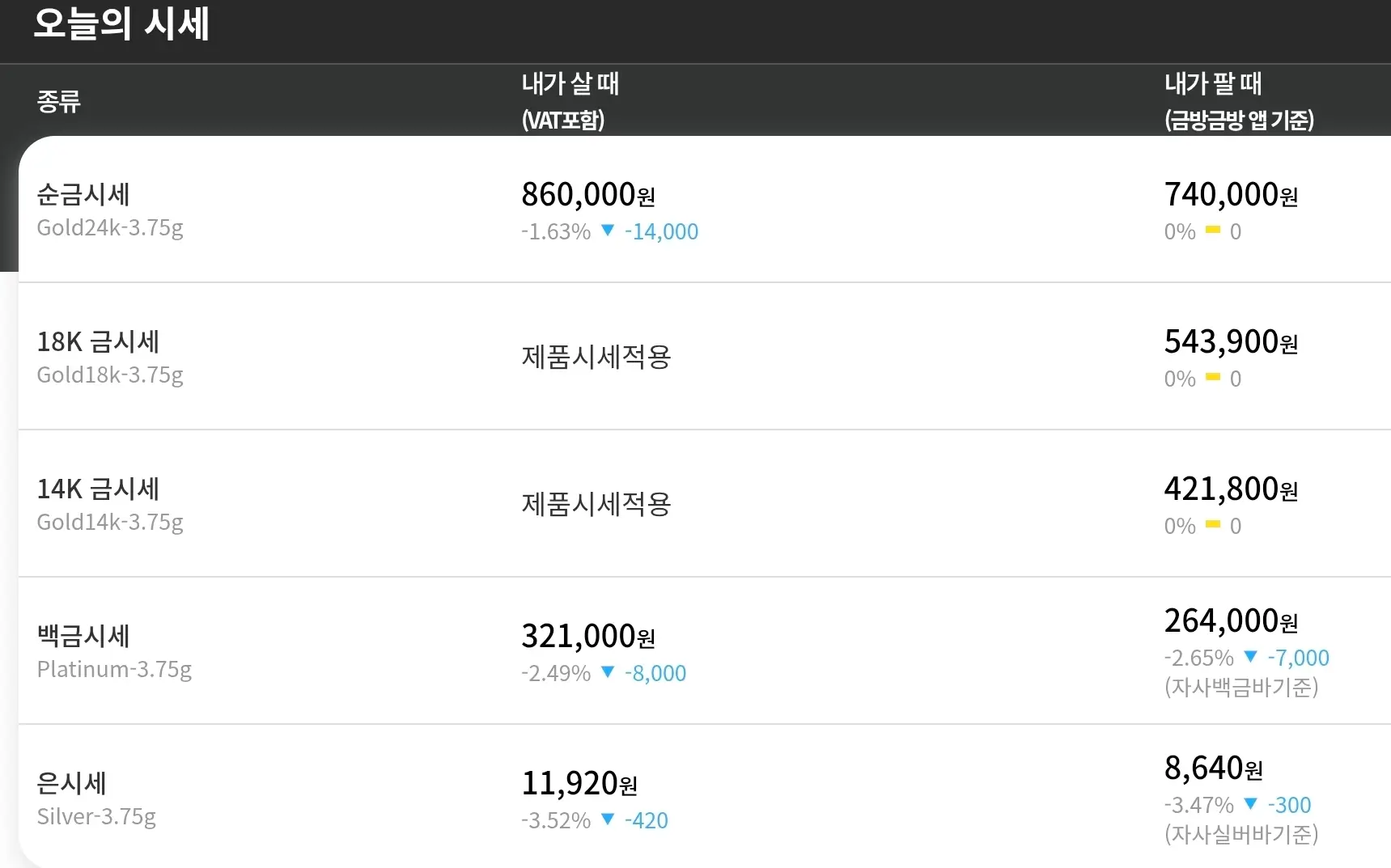Open the 18K 금시세 item

(x=98, y=342)
